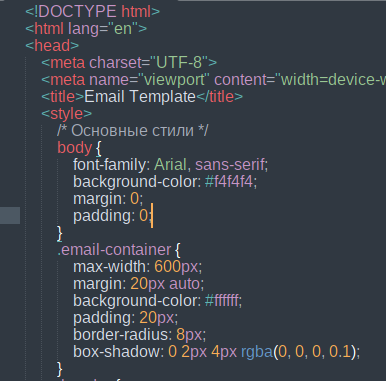Click the opening style tag
This screenshot has height=381, width=386.
tap(66, 114)
